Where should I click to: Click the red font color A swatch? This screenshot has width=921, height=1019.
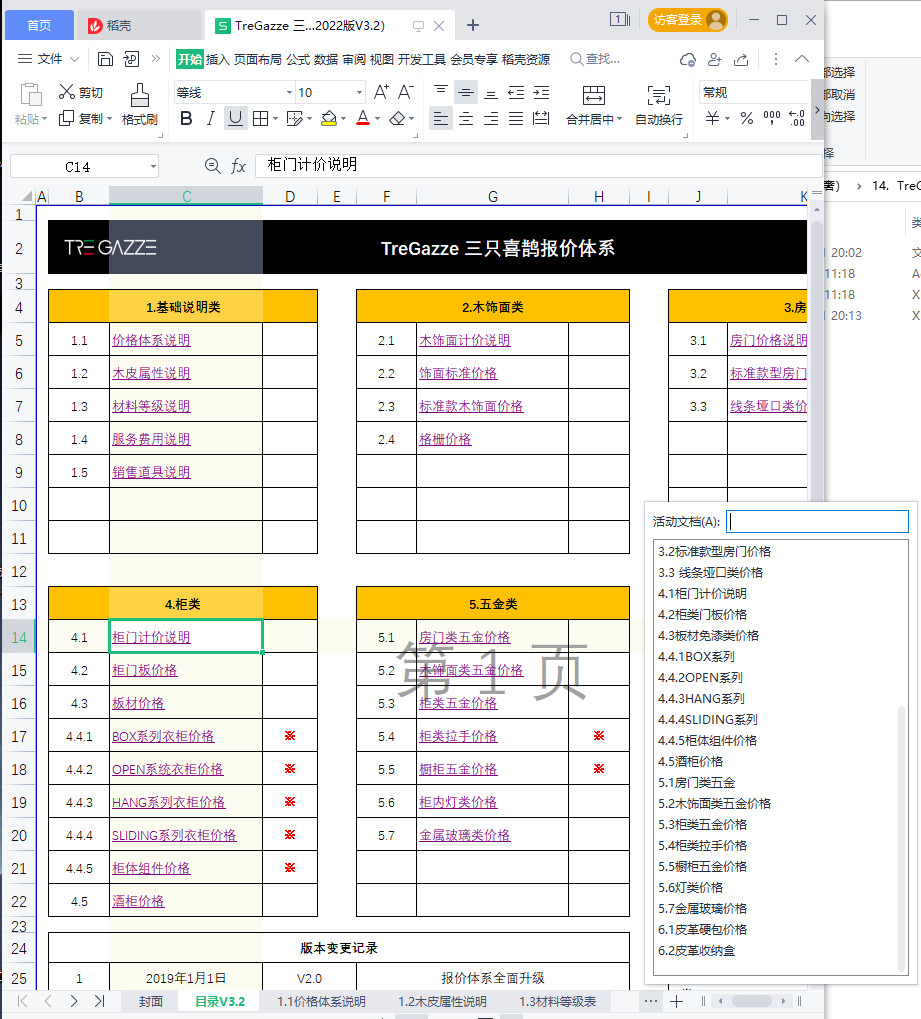(x=363, y=118)
